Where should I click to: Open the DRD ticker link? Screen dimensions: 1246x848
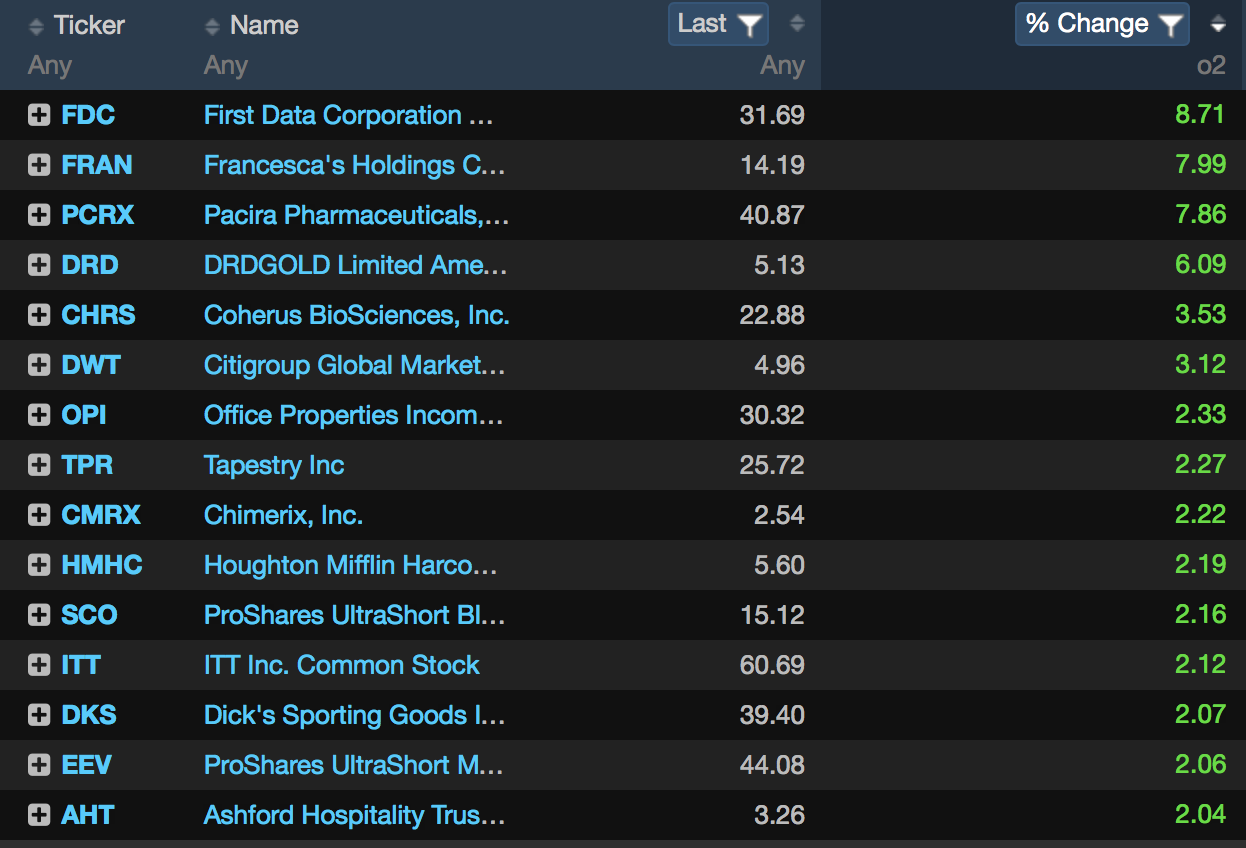point(90,265)
